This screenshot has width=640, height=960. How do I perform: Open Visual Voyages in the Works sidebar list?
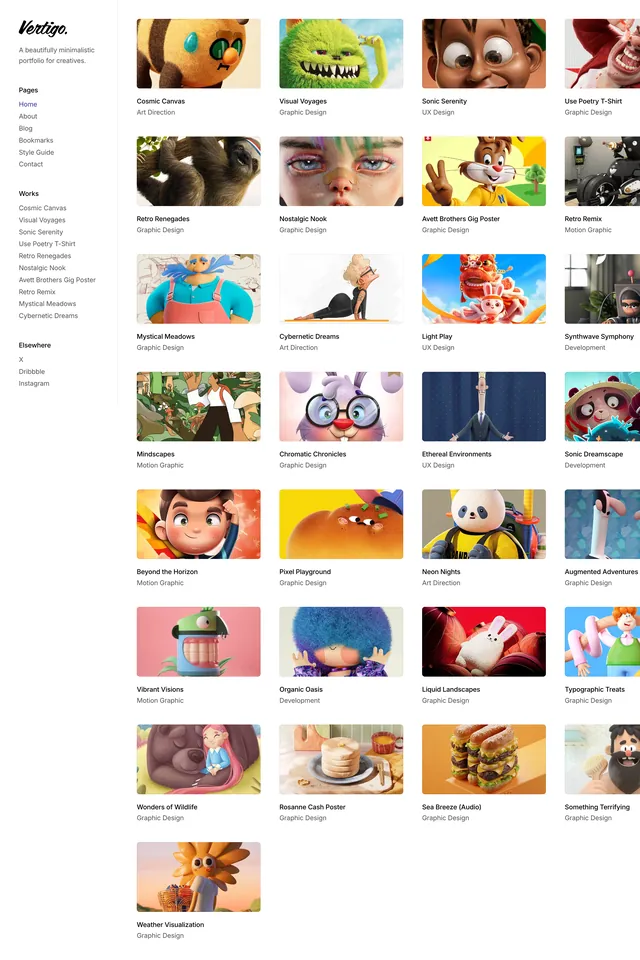point(42,220)
